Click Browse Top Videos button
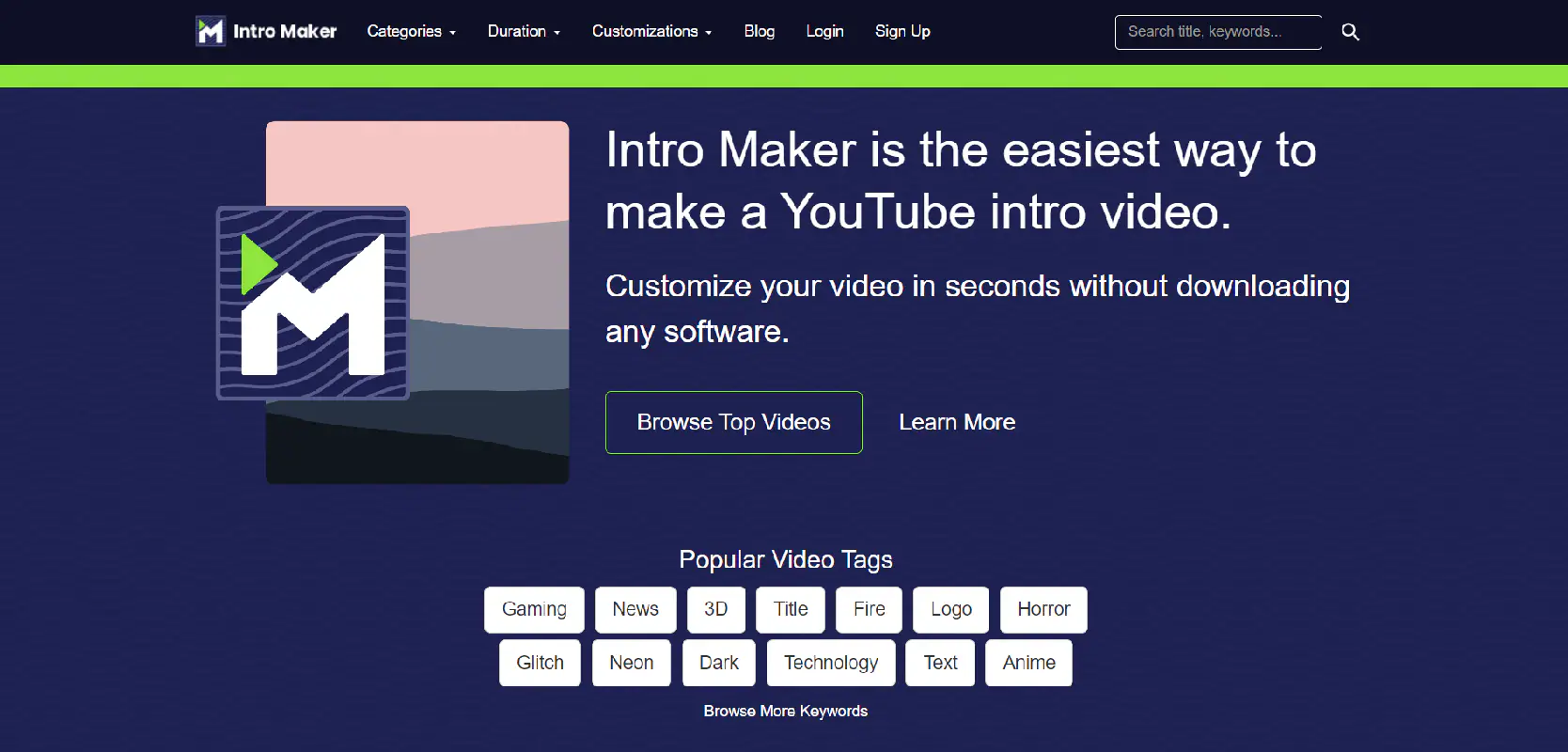The image size is (1568, 752). point(734,422)
